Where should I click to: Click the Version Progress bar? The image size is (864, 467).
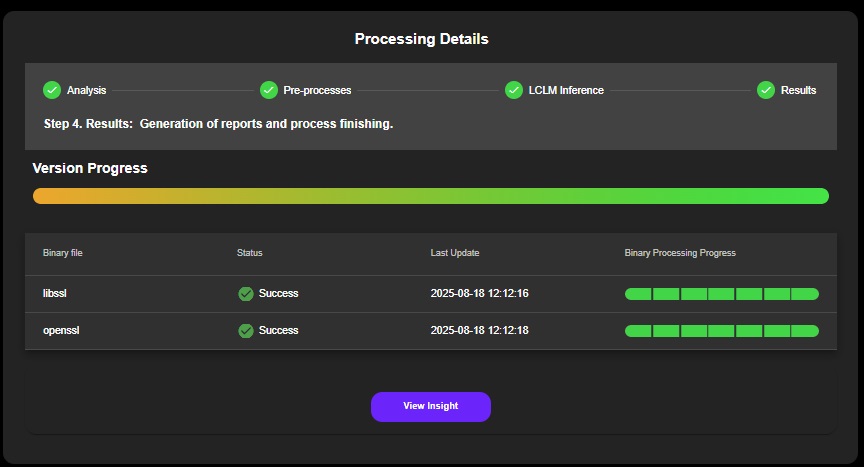[430, 196]
